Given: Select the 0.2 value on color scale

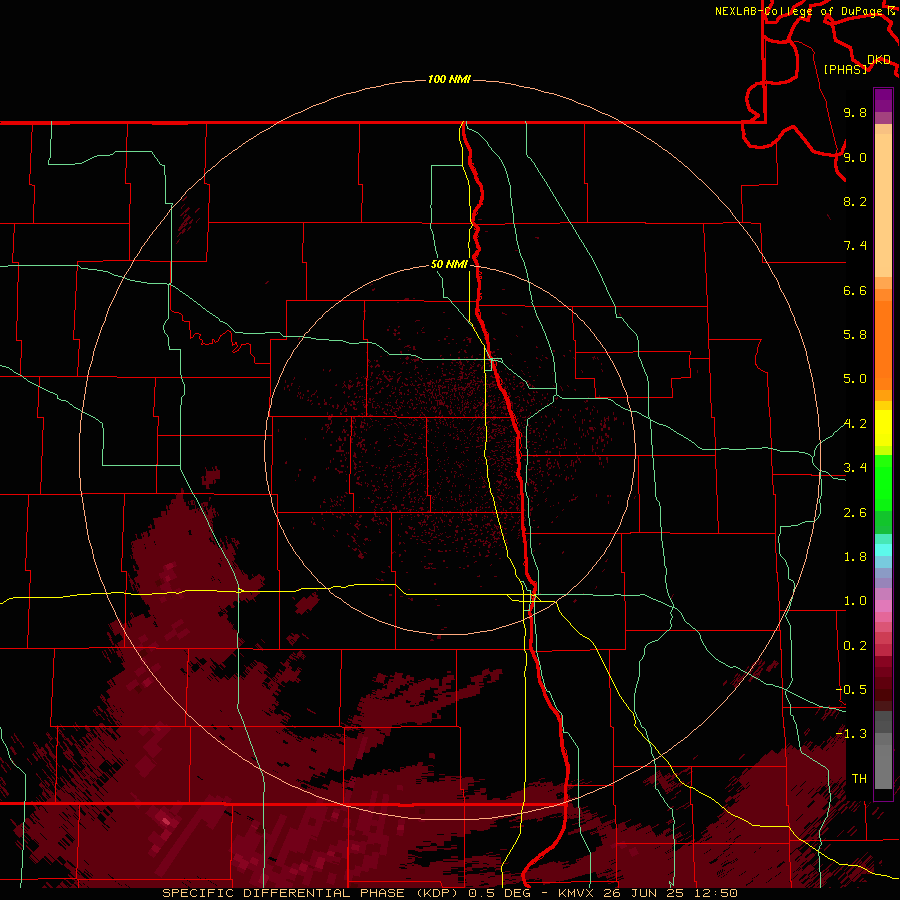Looking at the screenshot, I should coord(855,646).
